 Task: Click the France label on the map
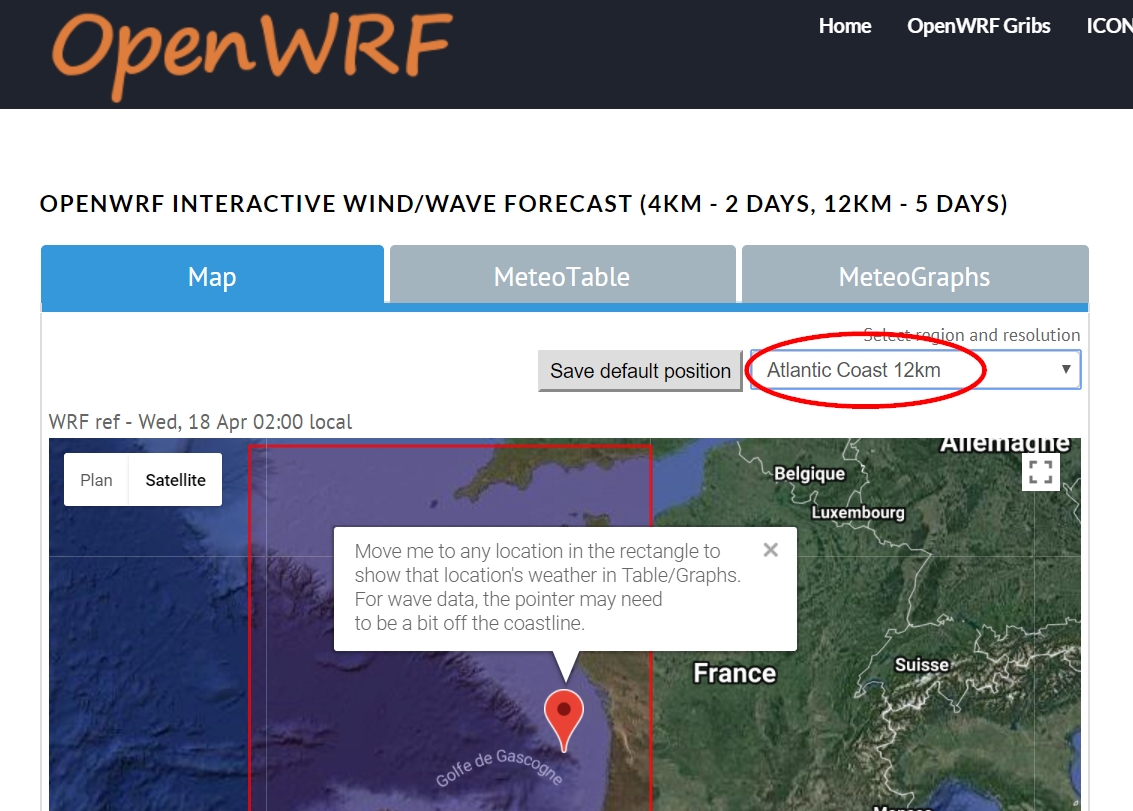click(734, 673)
